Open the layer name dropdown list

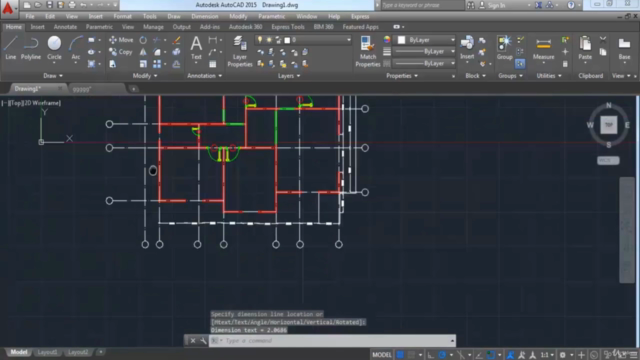click(x=349, y=40)
